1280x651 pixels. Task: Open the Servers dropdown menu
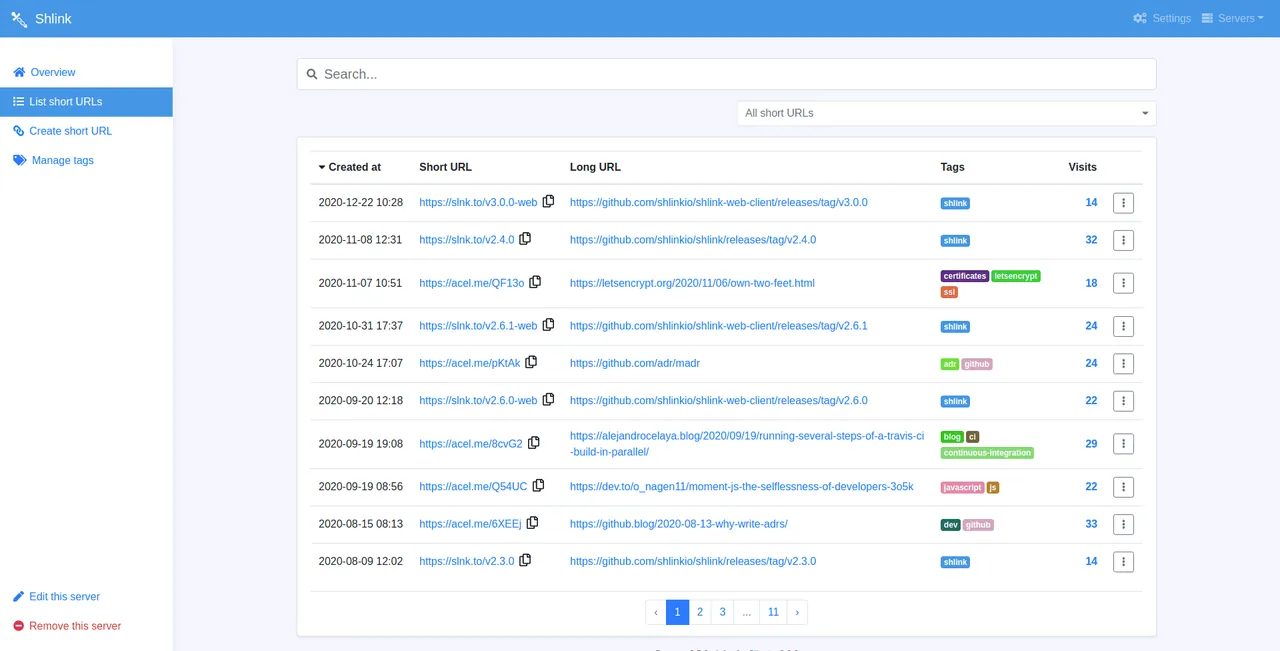pos(1232,18)
